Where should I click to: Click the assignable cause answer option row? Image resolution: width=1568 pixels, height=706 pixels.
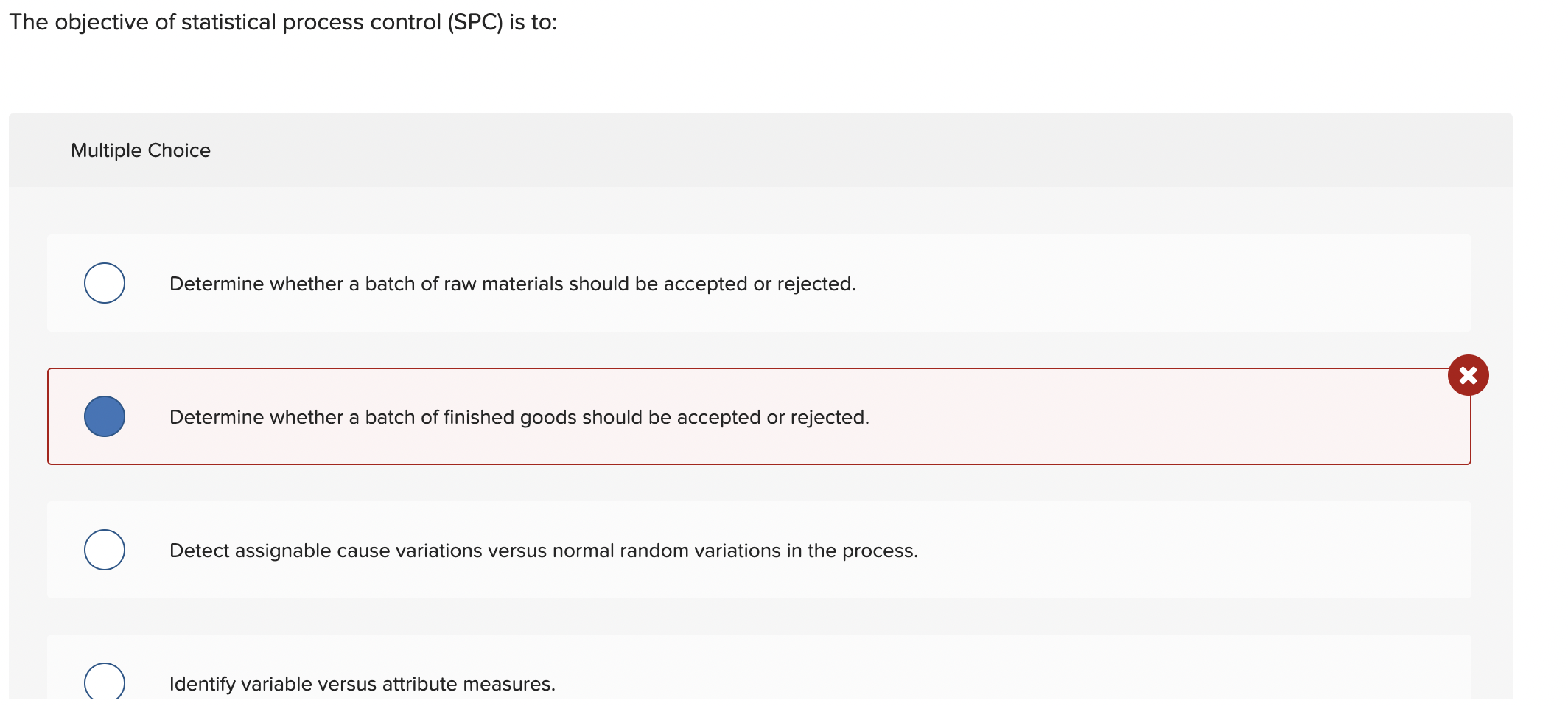759,550
